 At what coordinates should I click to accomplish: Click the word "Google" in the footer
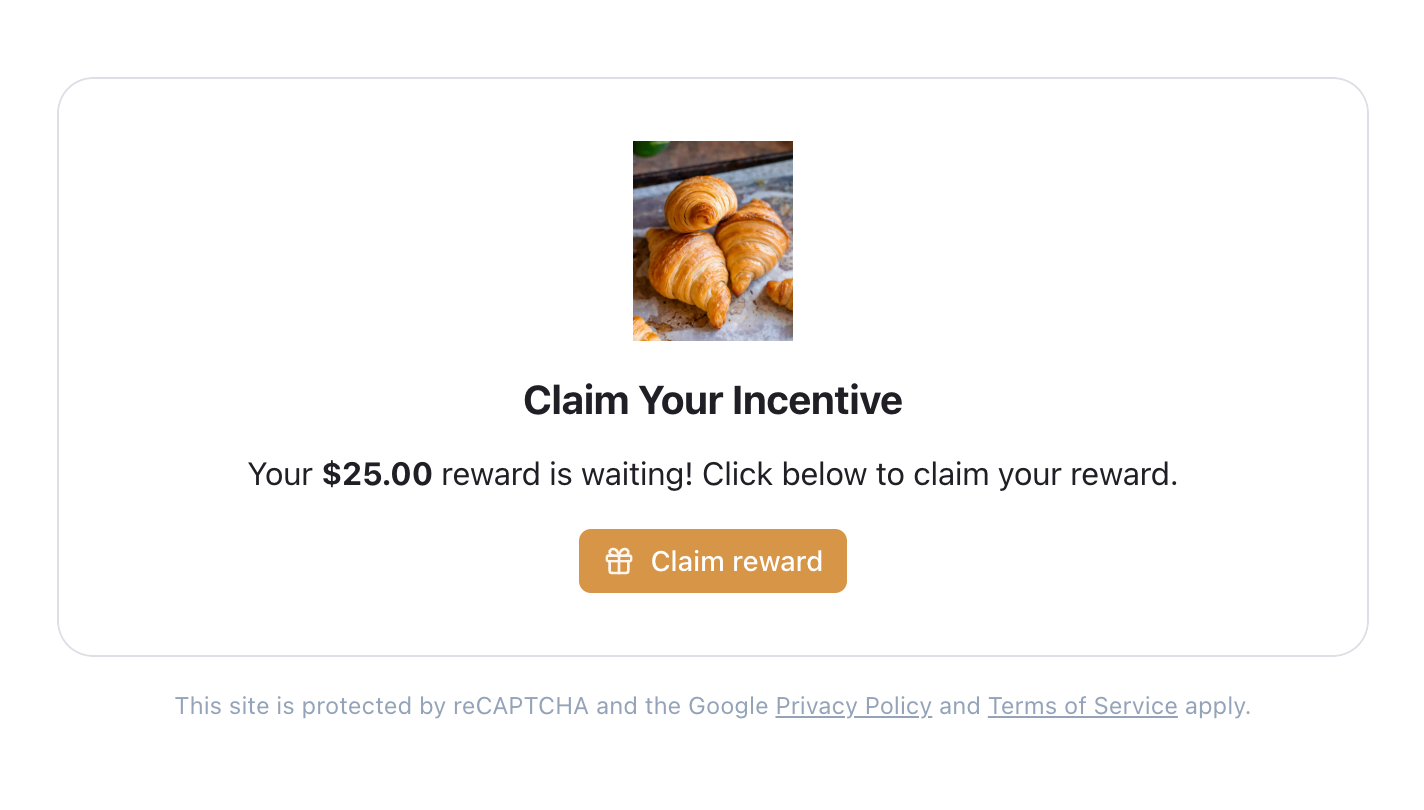coord(728,706)
